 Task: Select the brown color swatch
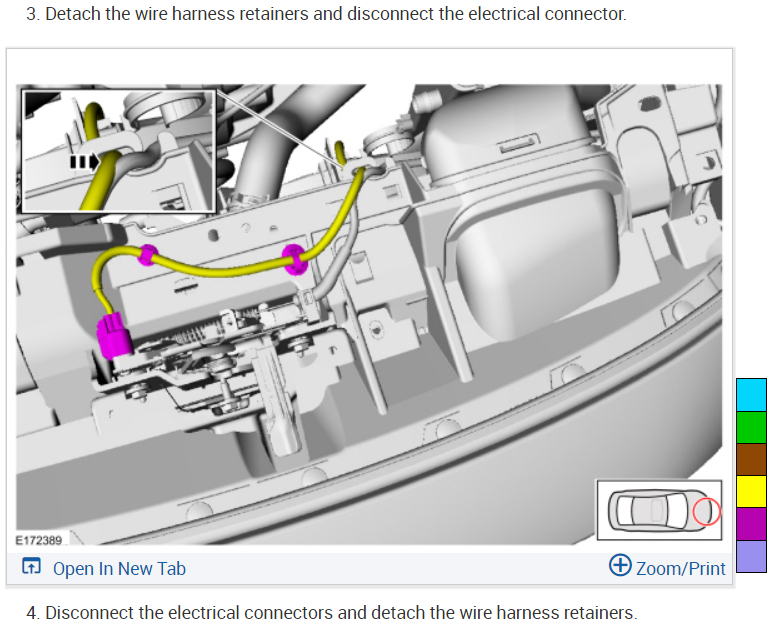(x=751, y=460)
